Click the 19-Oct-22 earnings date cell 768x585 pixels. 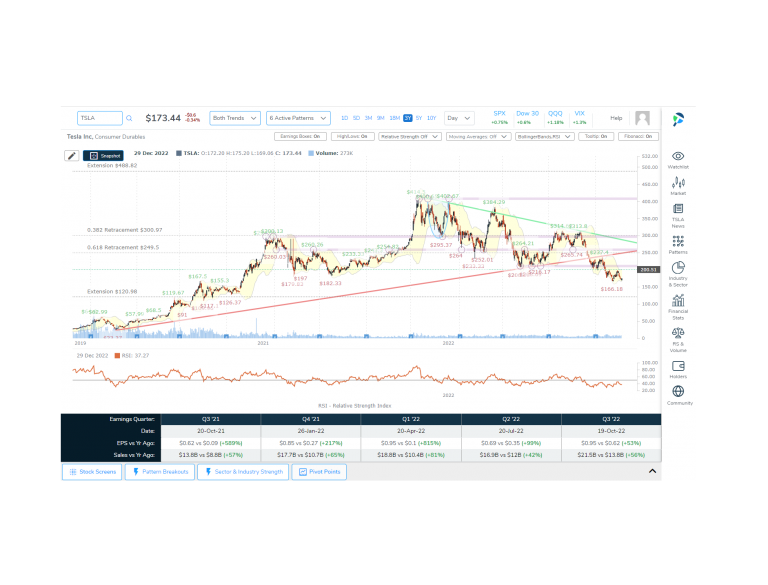pyautogui.click(x=611, y=431)
